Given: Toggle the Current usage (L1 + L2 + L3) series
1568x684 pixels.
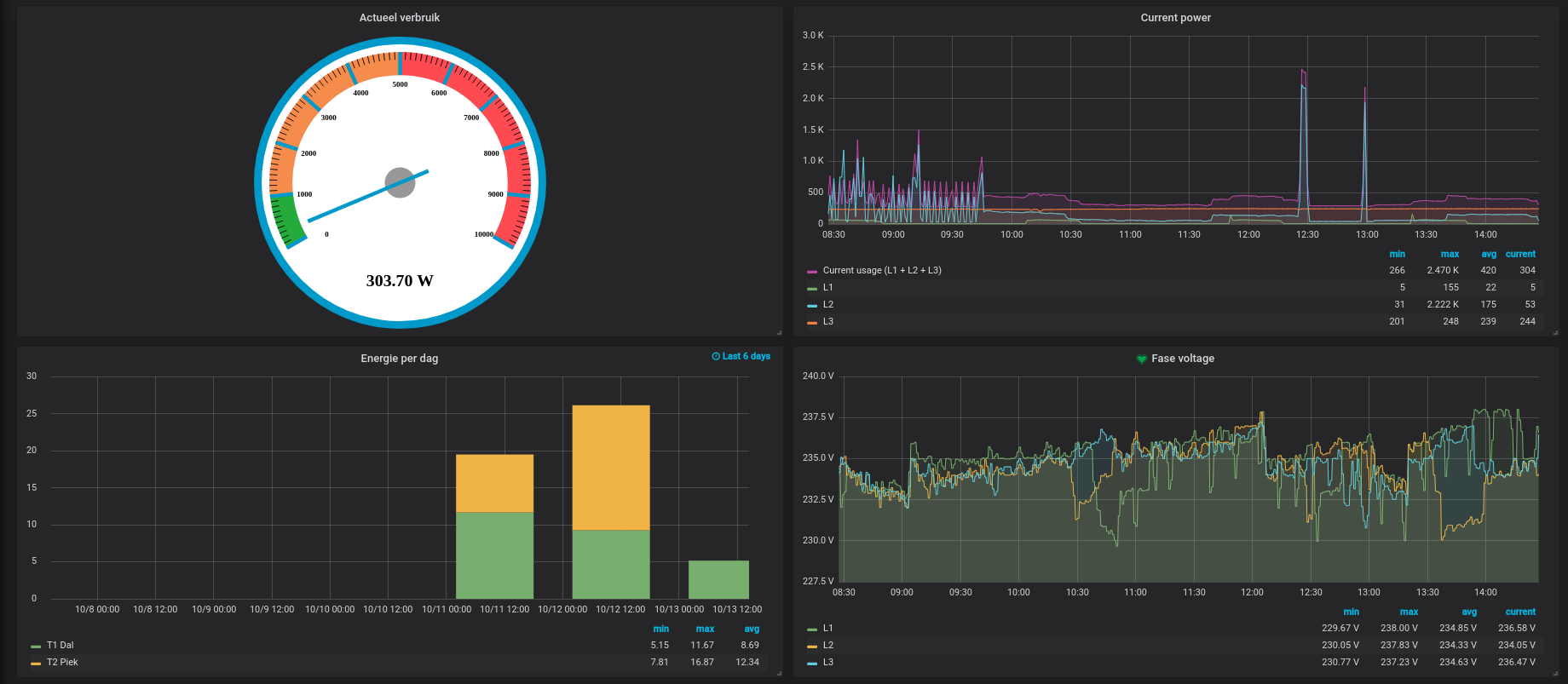Looking at the screenshot, I should click(x=882, y=270).
